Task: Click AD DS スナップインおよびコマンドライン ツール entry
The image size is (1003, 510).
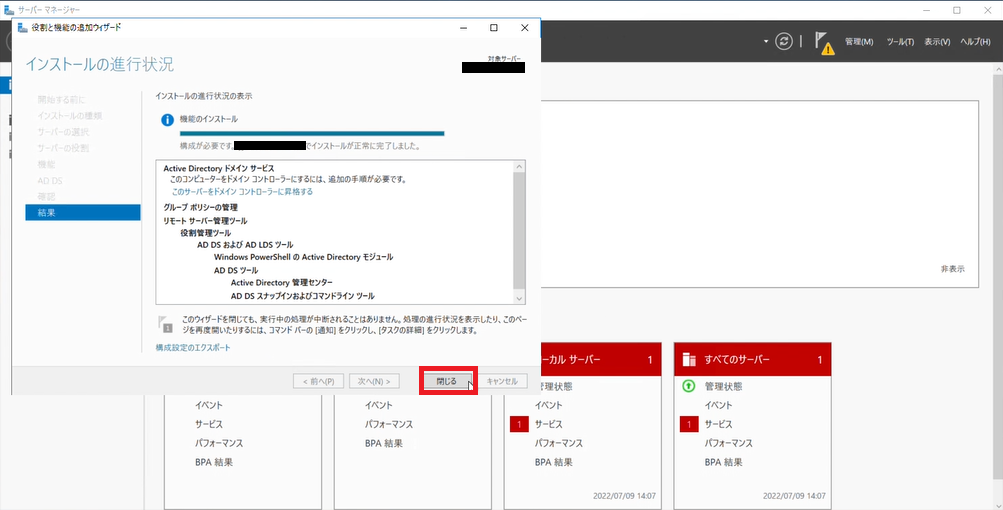Action: click(303, 296)
